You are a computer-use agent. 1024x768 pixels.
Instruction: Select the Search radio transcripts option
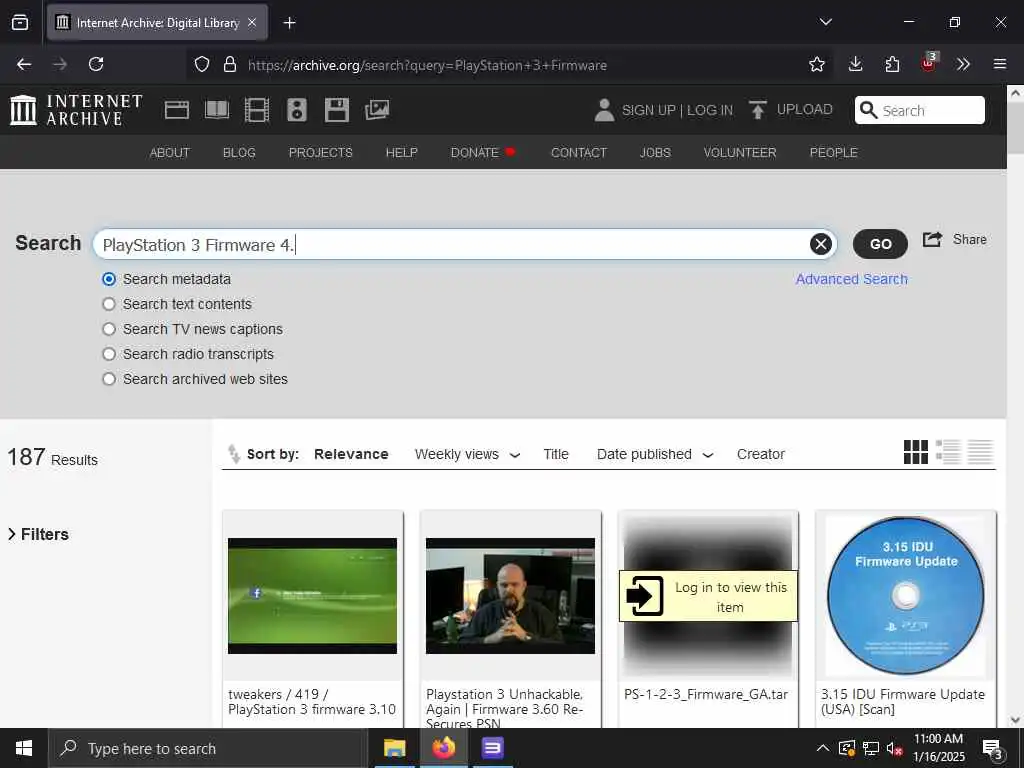tap(109, 354)
